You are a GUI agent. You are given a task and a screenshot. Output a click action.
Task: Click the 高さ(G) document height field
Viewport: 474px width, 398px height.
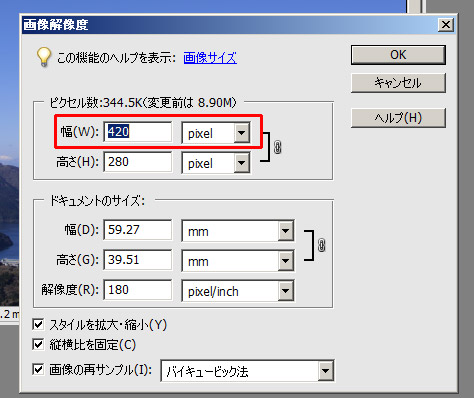point(138,260)
